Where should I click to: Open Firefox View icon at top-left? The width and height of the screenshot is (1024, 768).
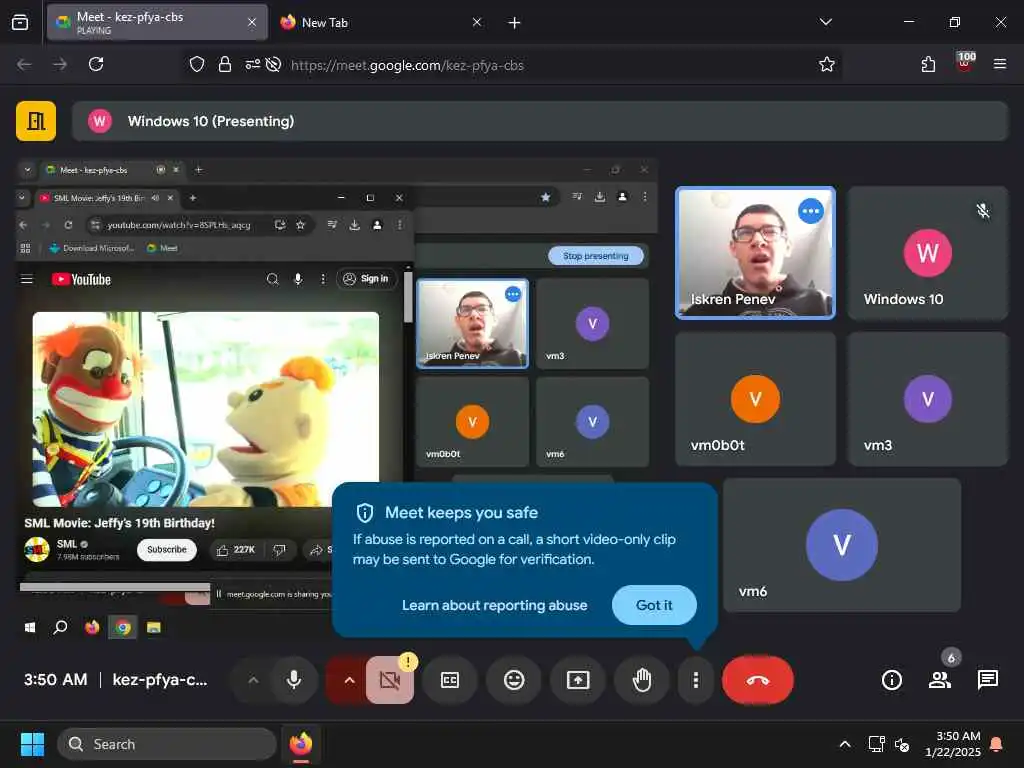click(x=20, y=22)
